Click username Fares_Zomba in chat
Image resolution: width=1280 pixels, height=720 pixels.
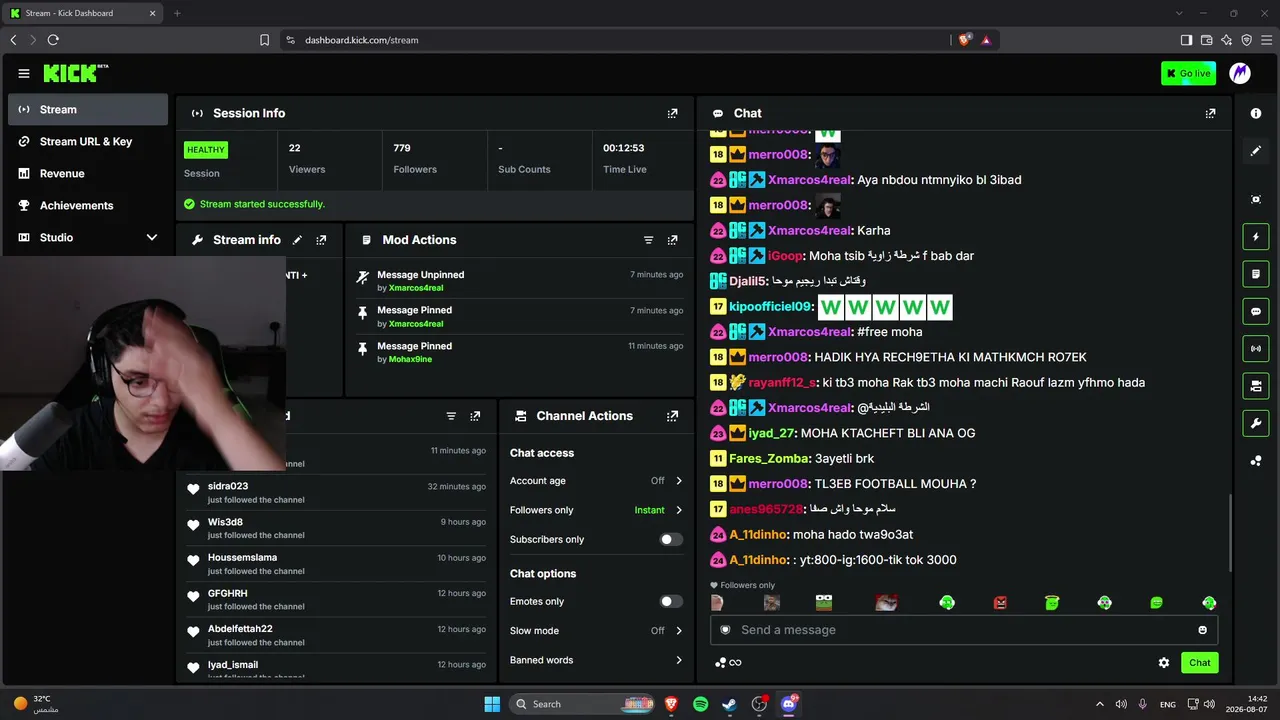click(769, 458)
